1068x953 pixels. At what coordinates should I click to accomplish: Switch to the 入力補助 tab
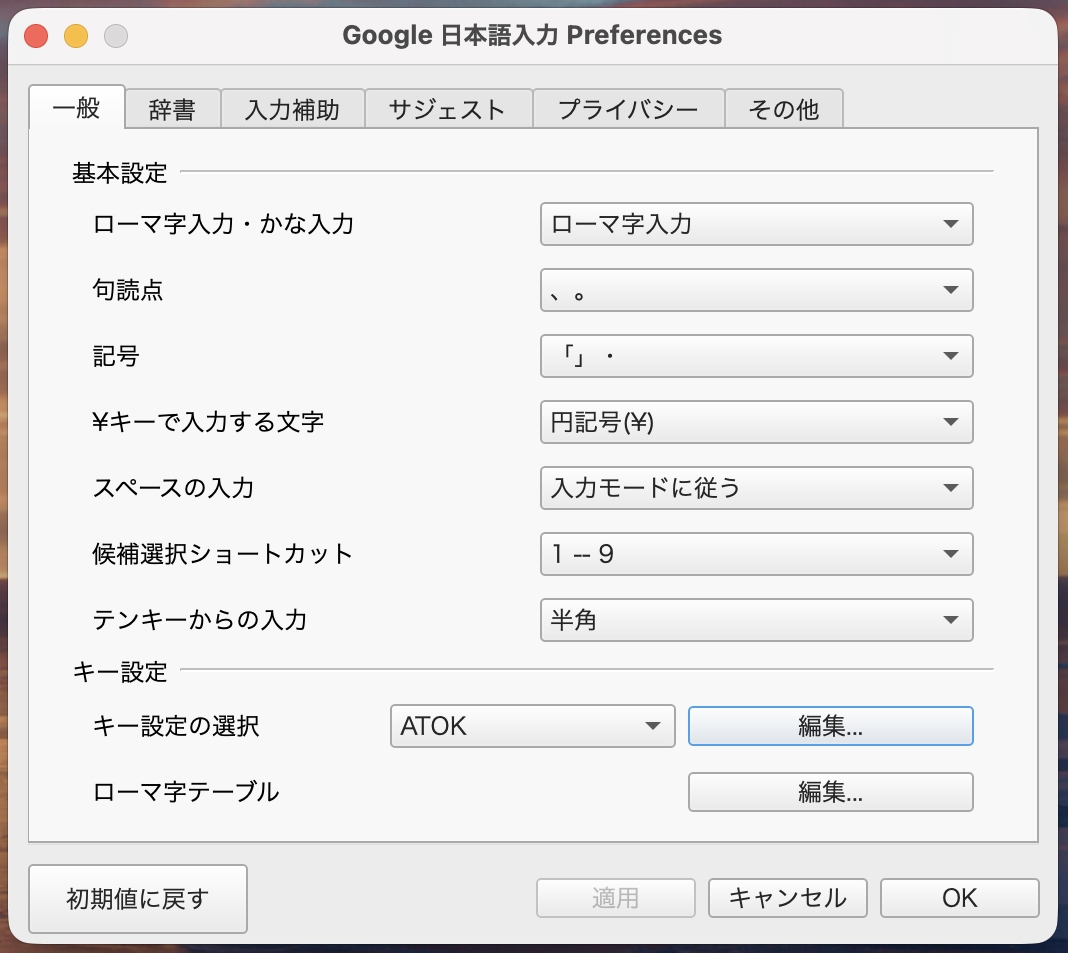point(292,109)
